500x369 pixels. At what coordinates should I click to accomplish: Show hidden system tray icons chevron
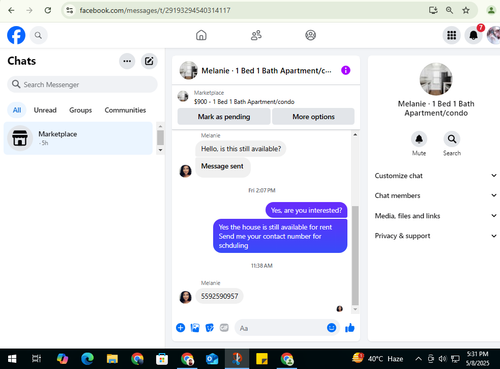(418, 359)
